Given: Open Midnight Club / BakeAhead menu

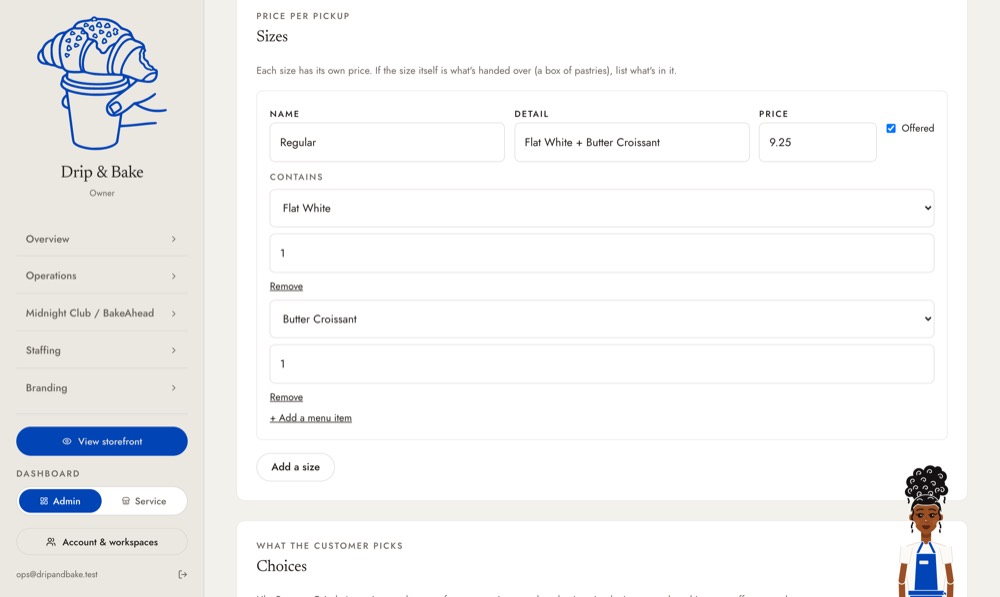Looking at the screenshot, I should (102, 313).
